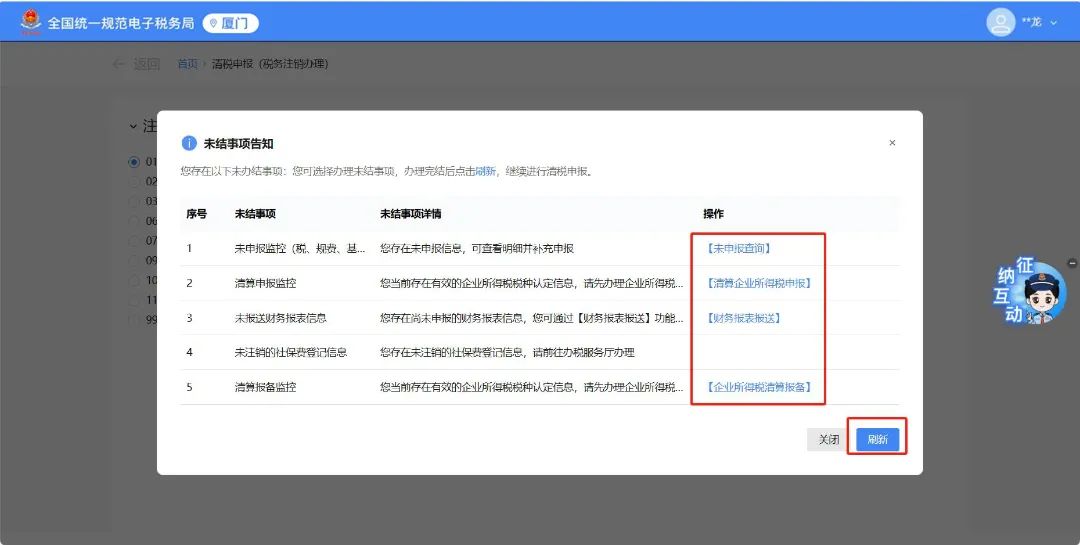Click the 全国统一规范电子税务局 title

coord(121,23)
